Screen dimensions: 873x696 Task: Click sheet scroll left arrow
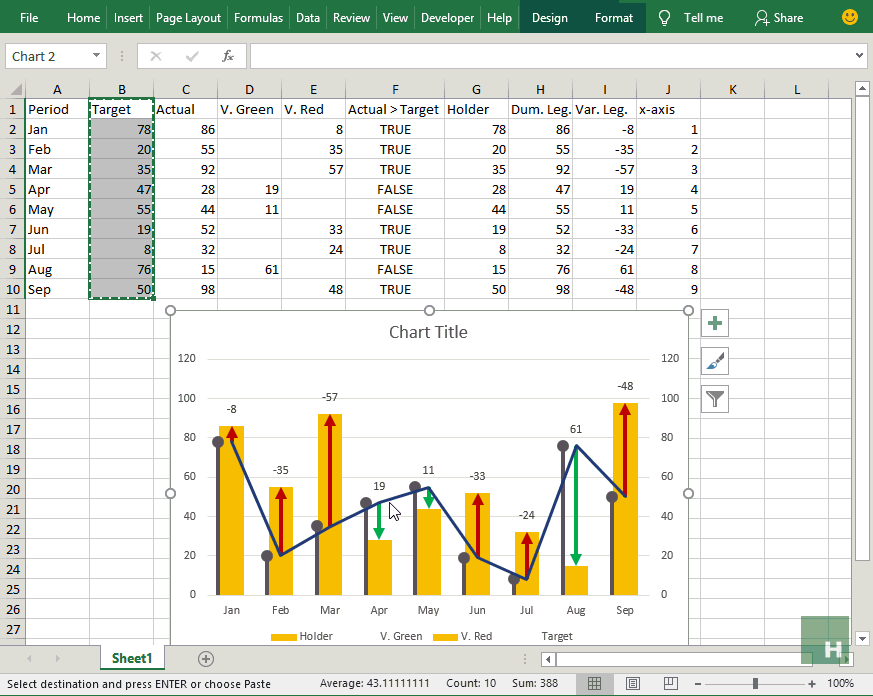[x=29, y=659]
